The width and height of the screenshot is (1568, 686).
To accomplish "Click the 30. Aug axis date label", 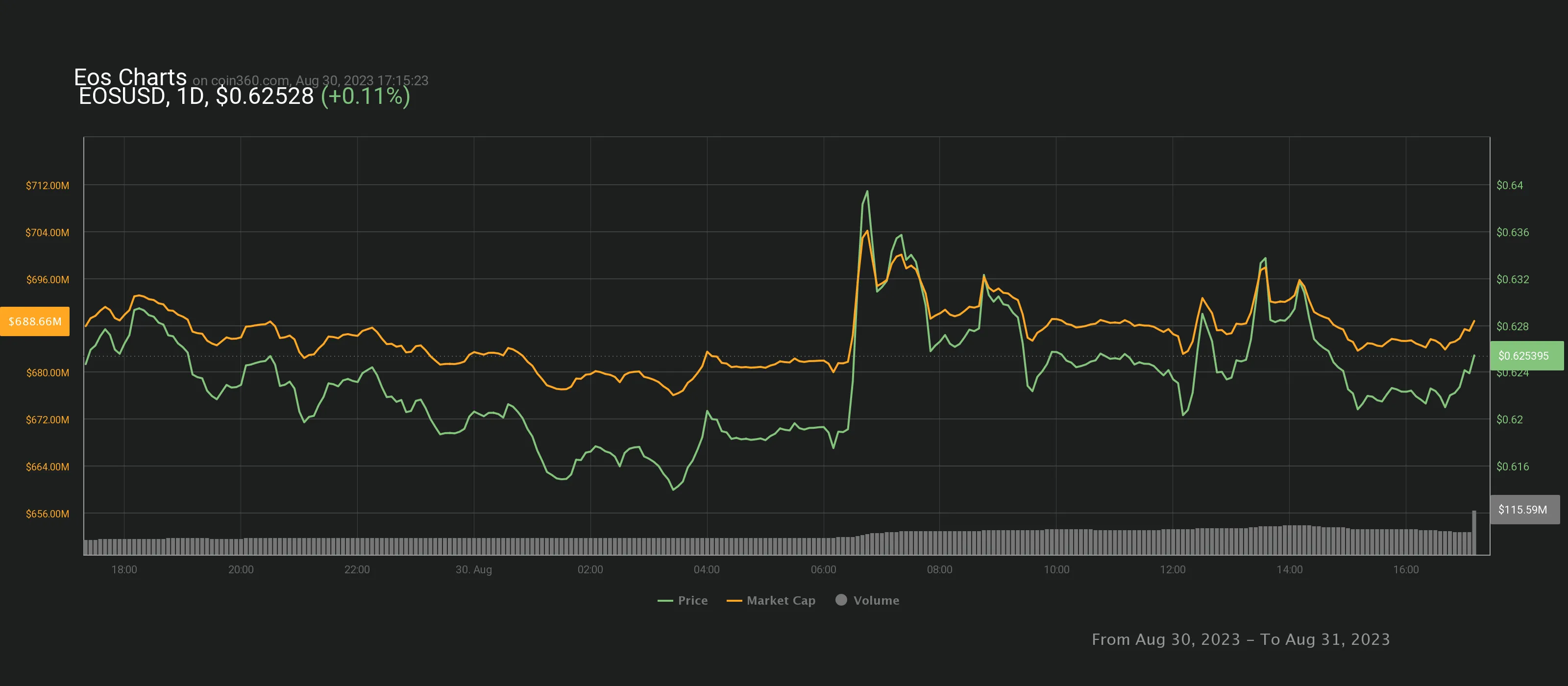I will coord(473,569).
